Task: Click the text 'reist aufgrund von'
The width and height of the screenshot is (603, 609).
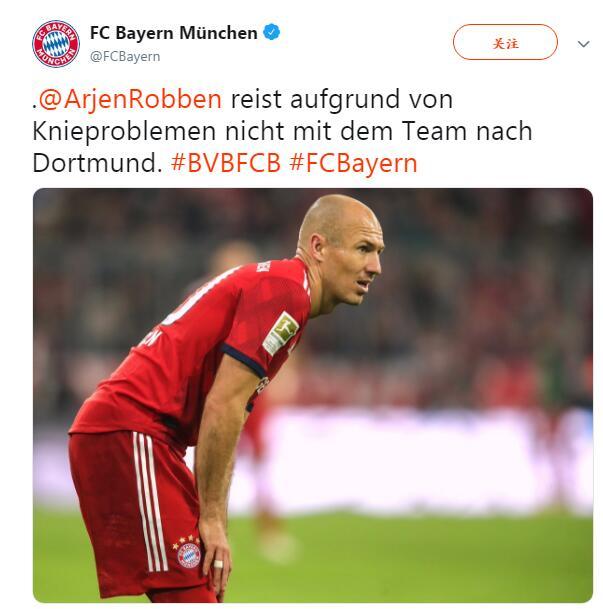Action: pyautogui.click(x=342, y=99)
